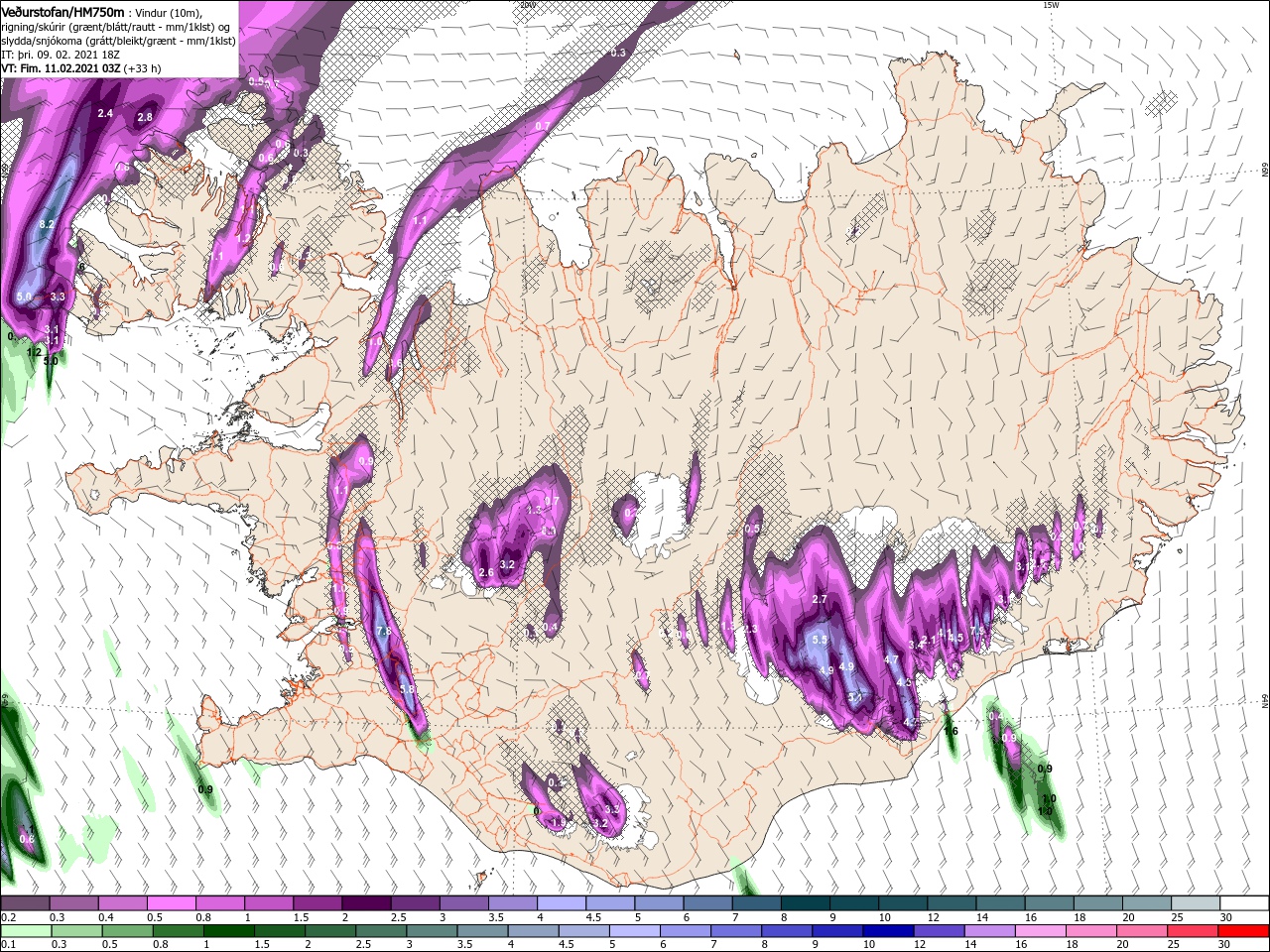Click the bright pink swatch in upper scale
The width and height of the screenshot is (1270, 952).
pyautogui.click(x=172, y=903)
